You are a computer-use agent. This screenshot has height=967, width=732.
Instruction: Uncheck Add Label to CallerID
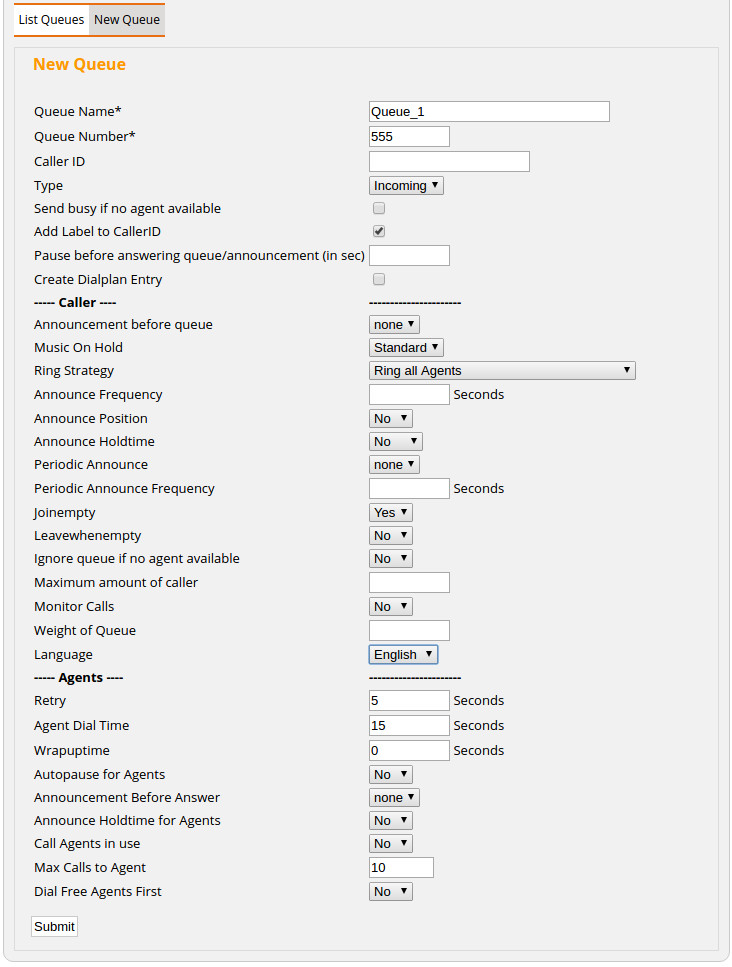click(x=379, y=232)
